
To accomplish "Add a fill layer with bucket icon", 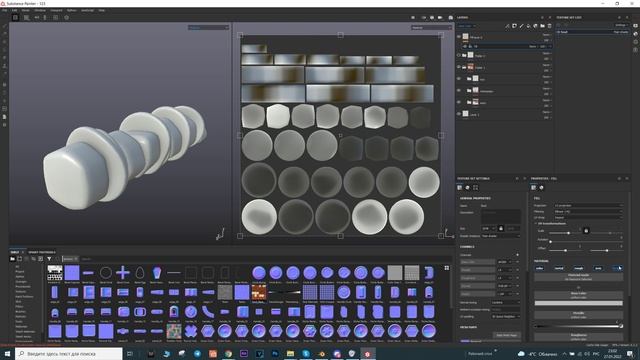I will [x=528, y=26].
